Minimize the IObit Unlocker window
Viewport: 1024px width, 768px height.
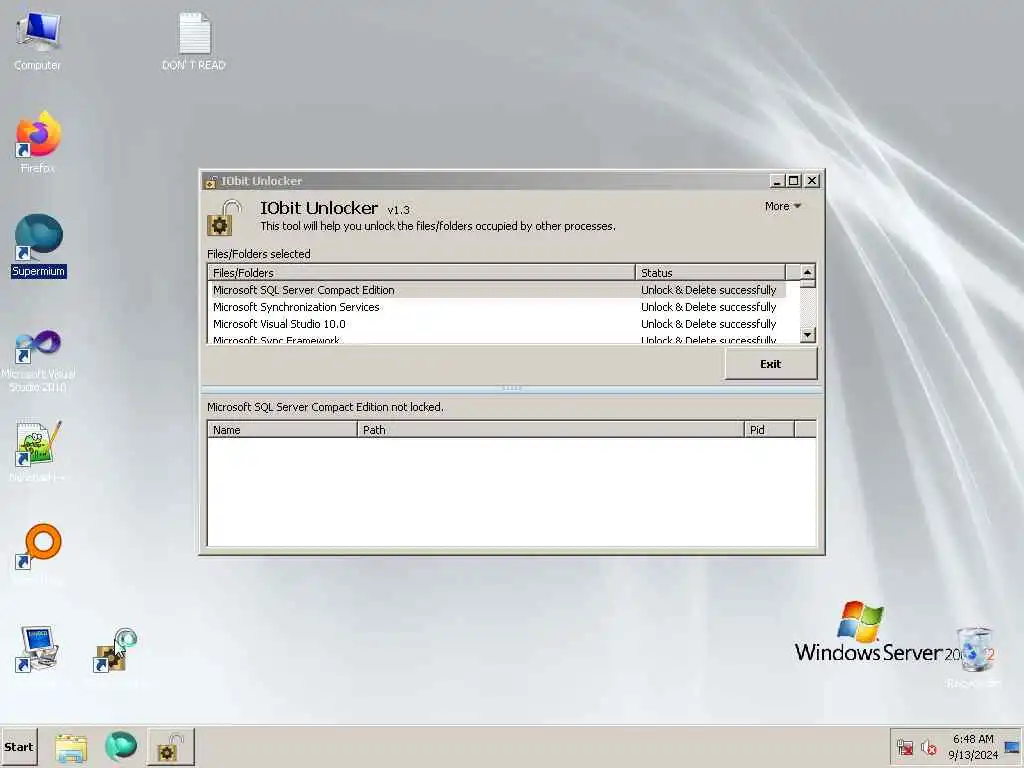tap(776, 181)
